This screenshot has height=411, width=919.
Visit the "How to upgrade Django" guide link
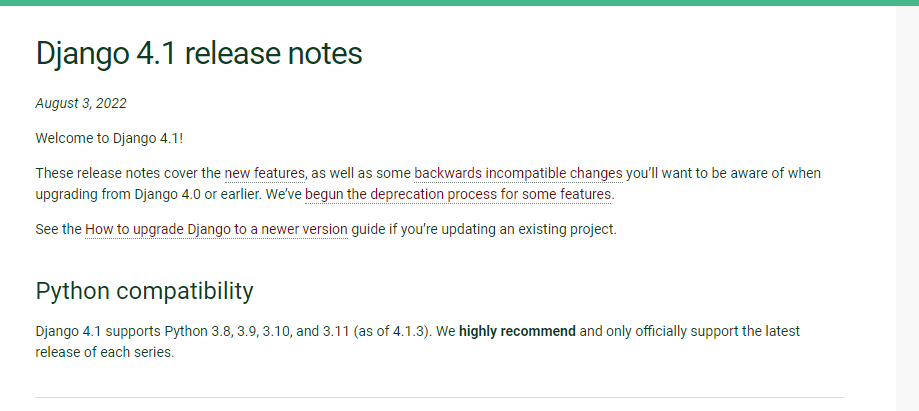coord(216,229)
